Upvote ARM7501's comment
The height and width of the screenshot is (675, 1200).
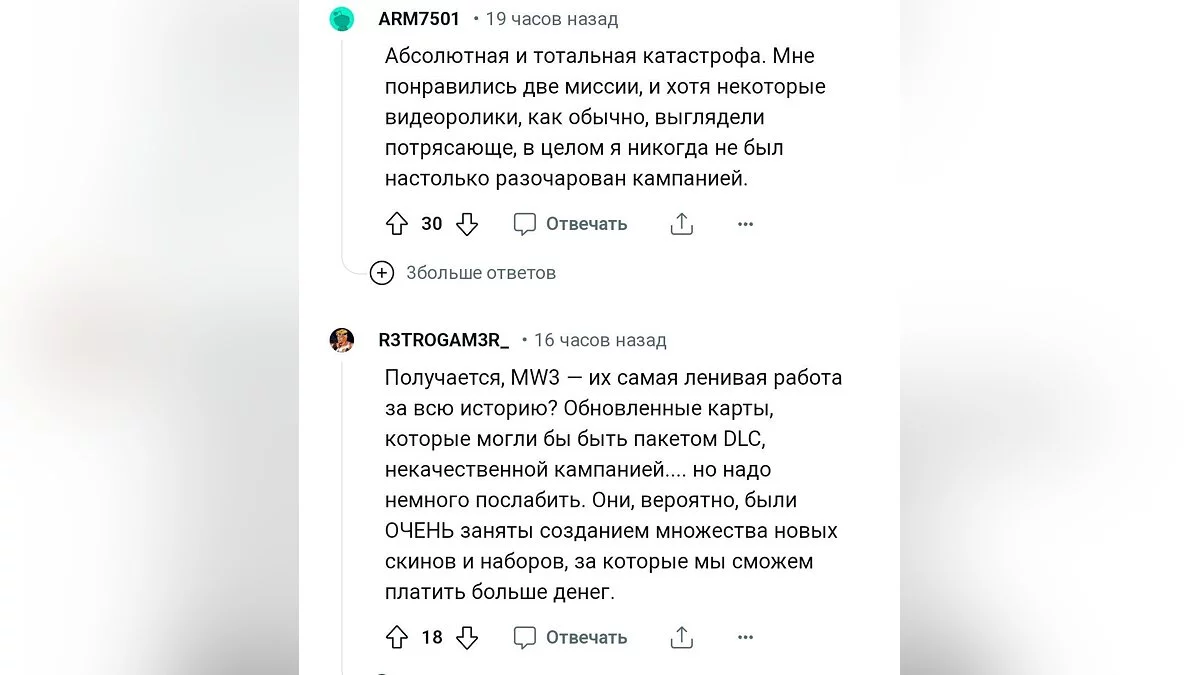[x=397, y=224]
